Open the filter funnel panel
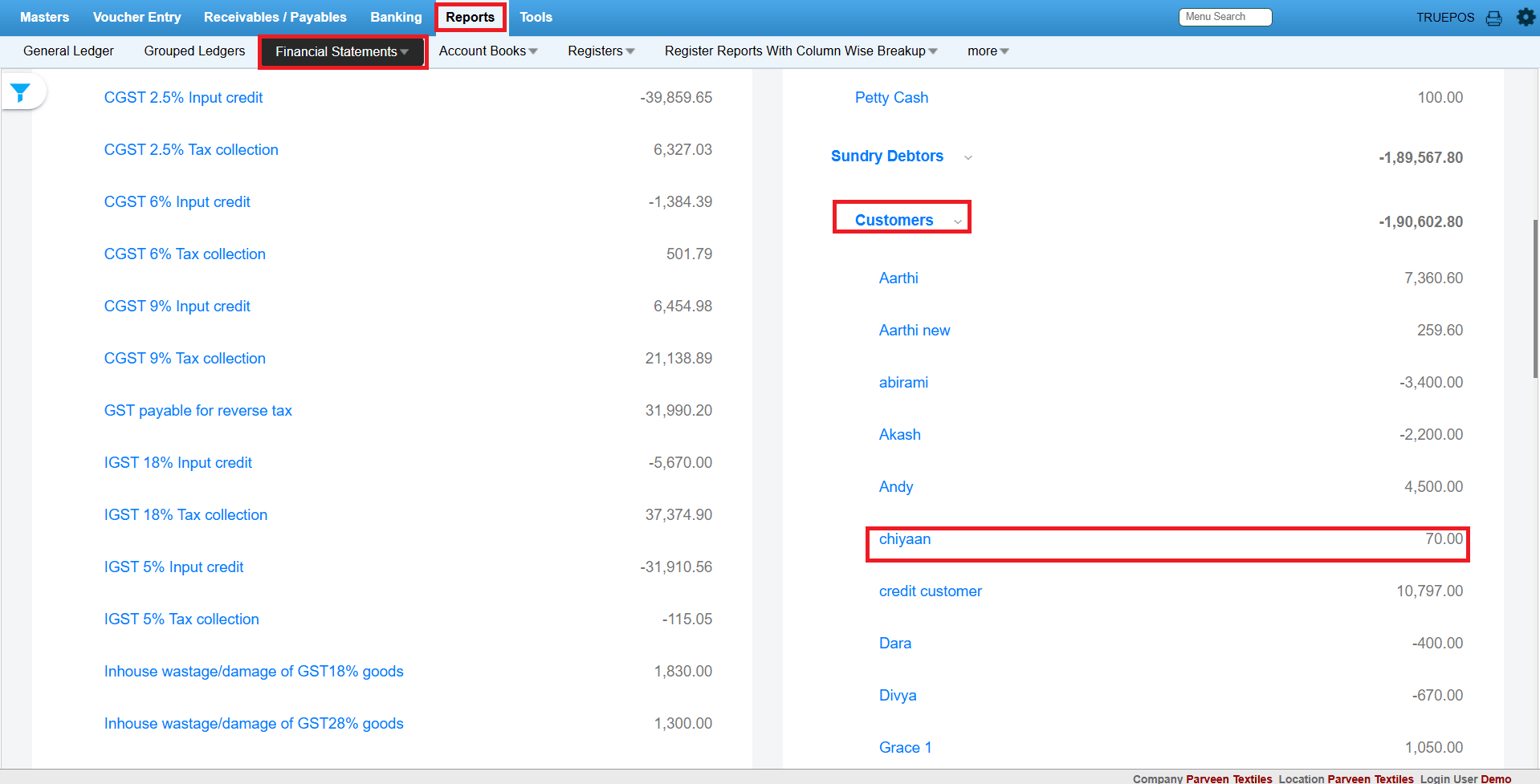This screenshot has width=1540, height=784. pos(21,92)
